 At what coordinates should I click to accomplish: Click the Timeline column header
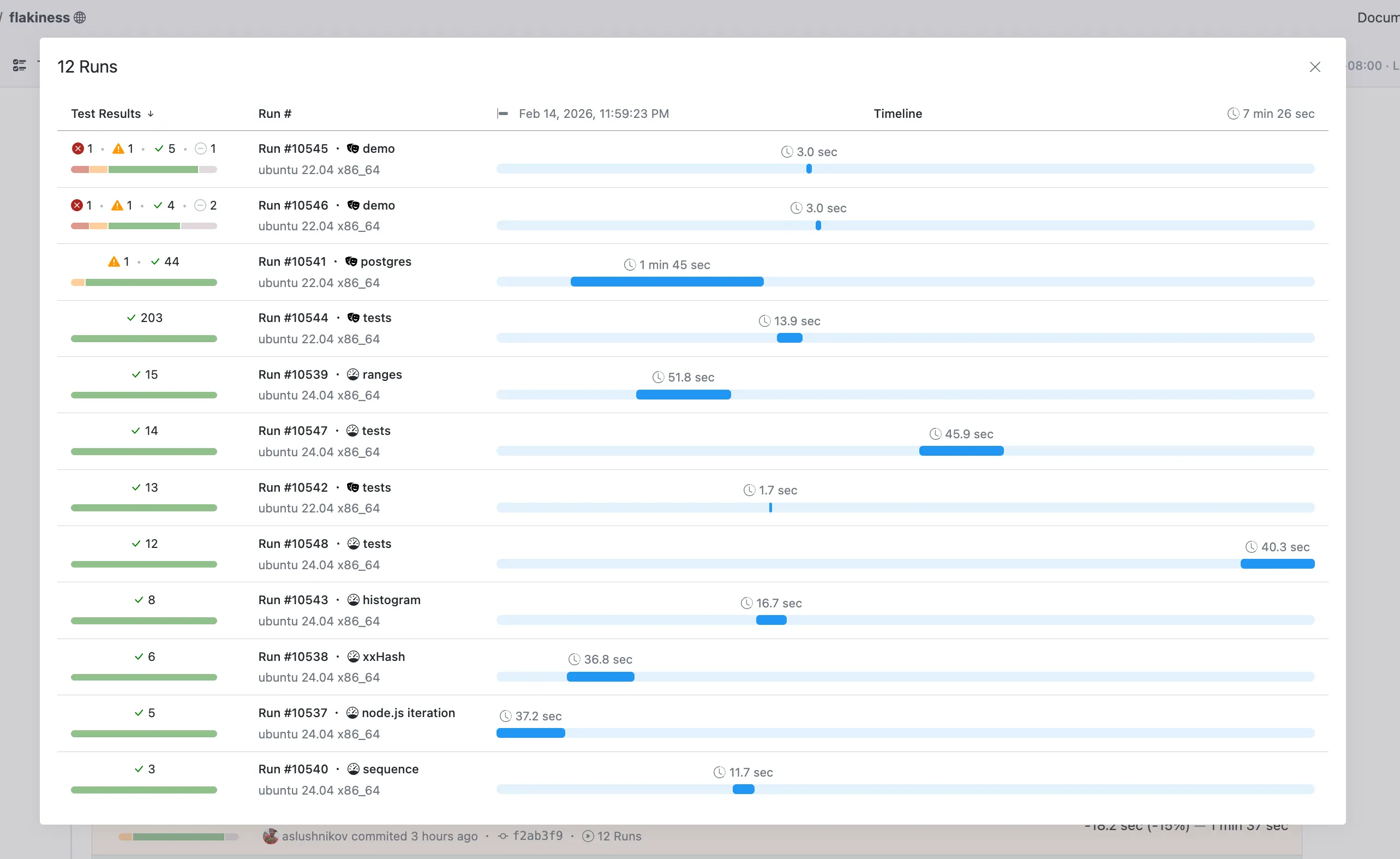pos(897,114)
